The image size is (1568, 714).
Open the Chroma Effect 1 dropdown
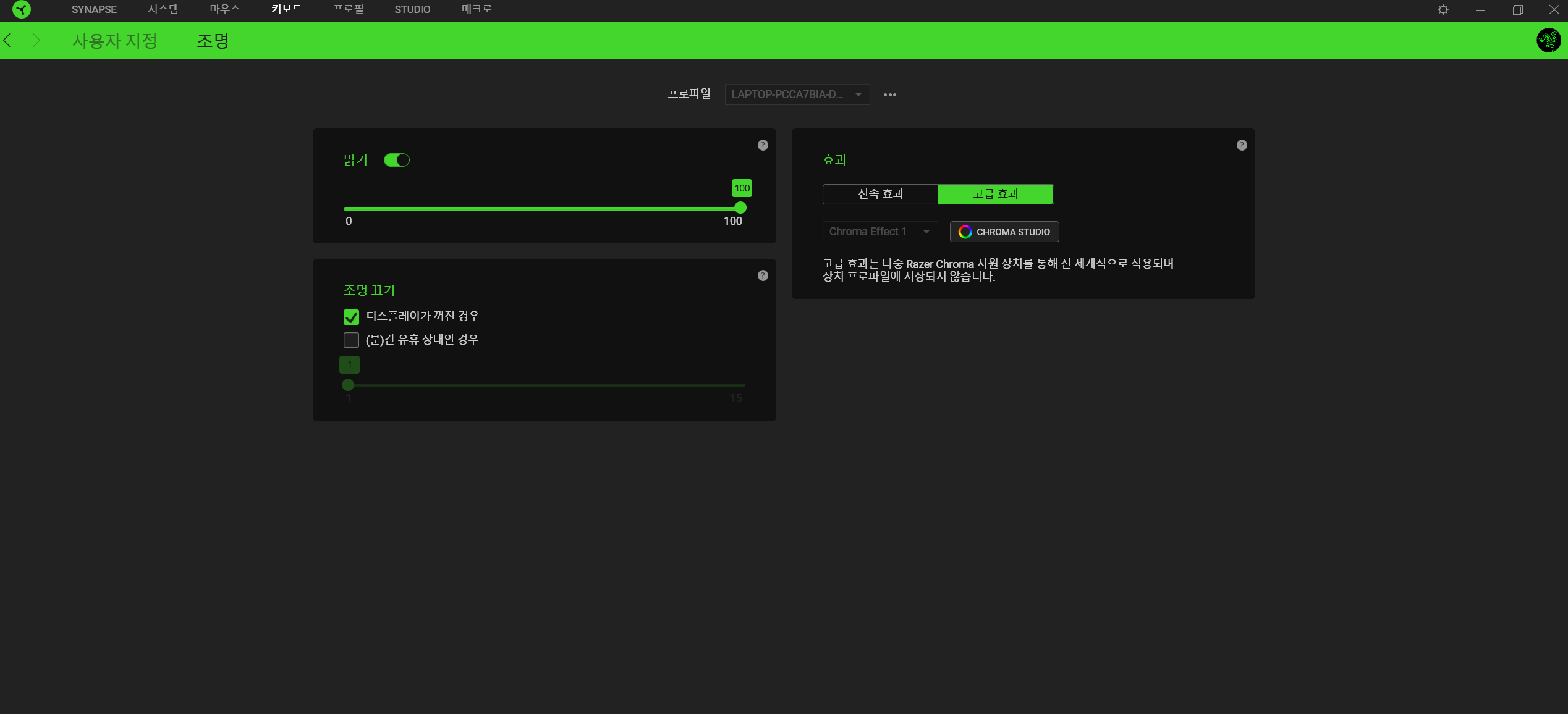(879, 232)
